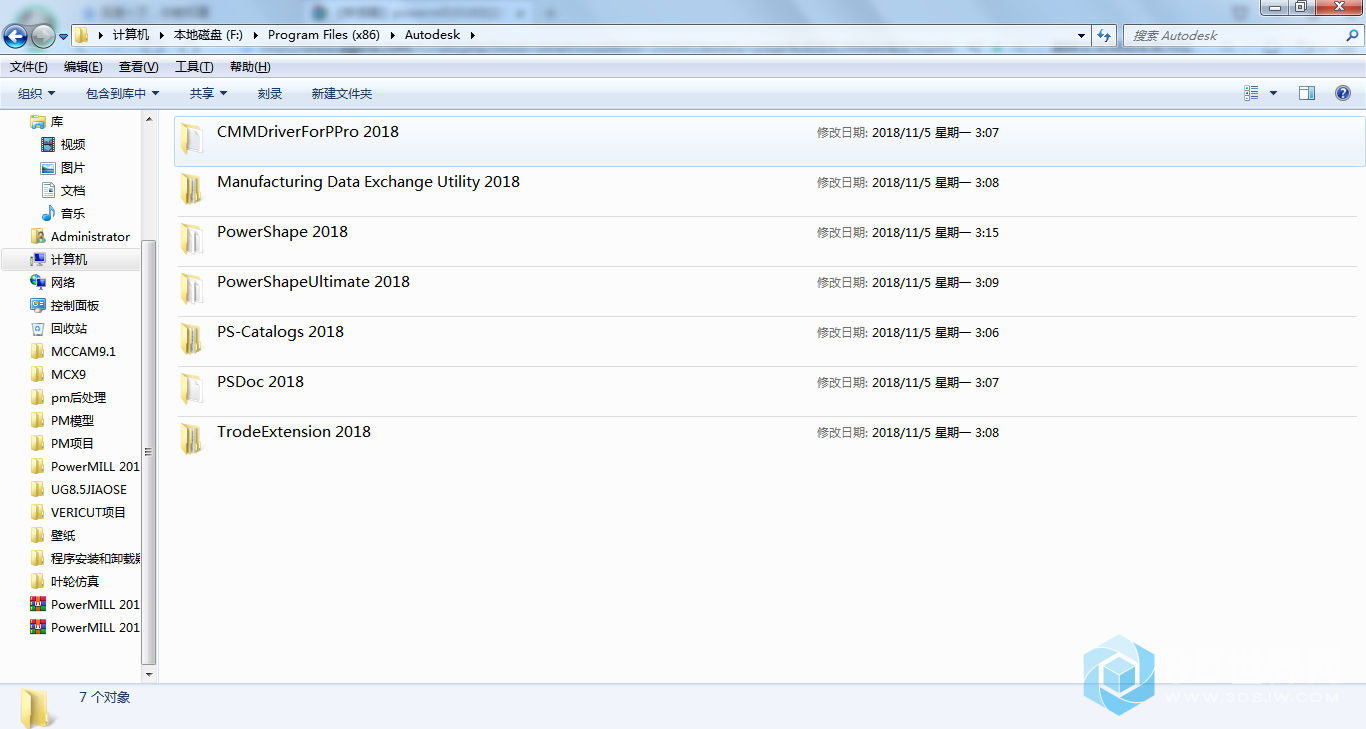Select 壁纸 folder in sidebar
This screenshot has width=1366, height=729.
click(x=63, y=535)
